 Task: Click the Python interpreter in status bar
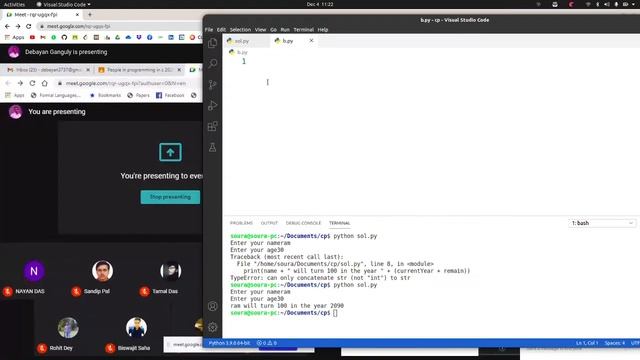click(x=229, y=343)
